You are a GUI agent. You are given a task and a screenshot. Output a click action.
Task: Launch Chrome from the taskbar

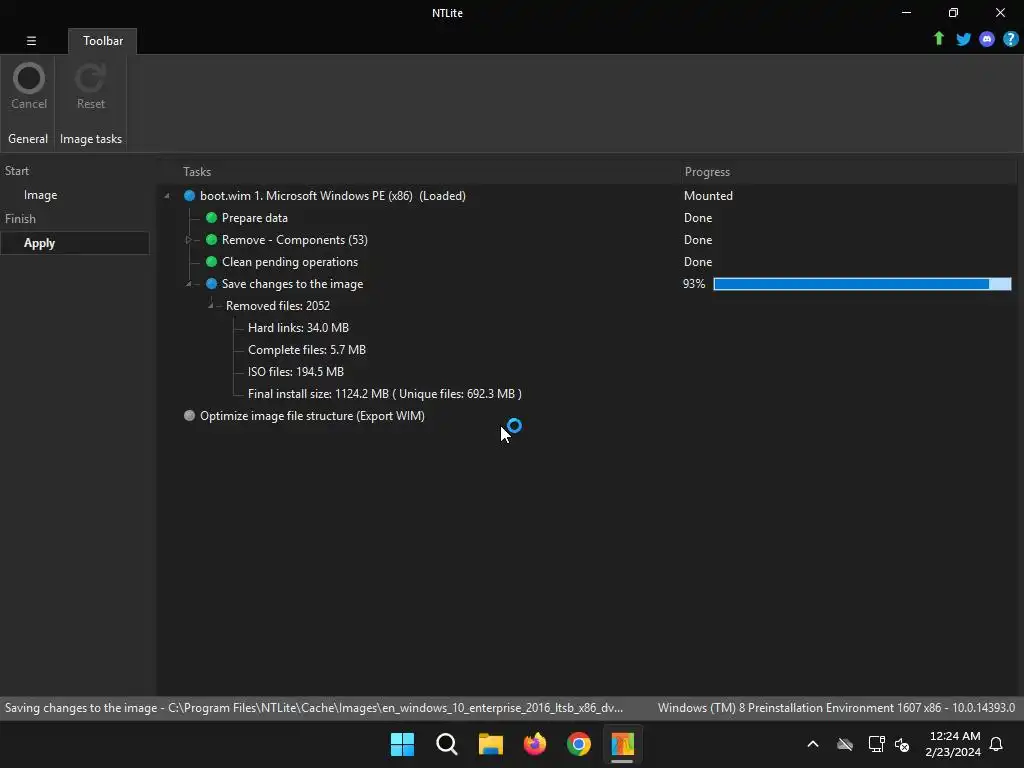point(579,744)
